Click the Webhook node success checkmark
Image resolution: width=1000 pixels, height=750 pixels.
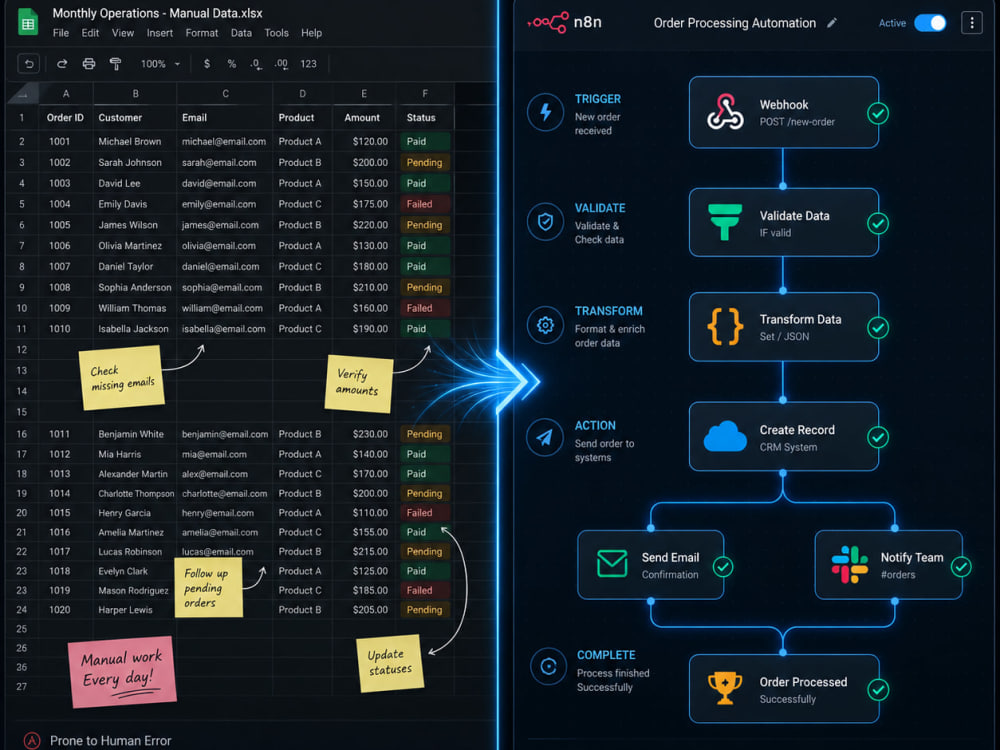point(878,114)
